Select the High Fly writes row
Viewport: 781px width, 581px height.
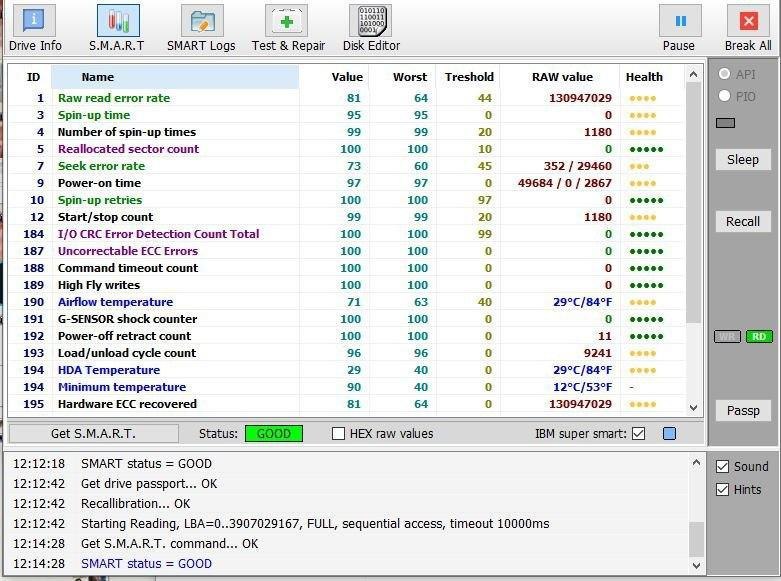[x=346, y=285]
